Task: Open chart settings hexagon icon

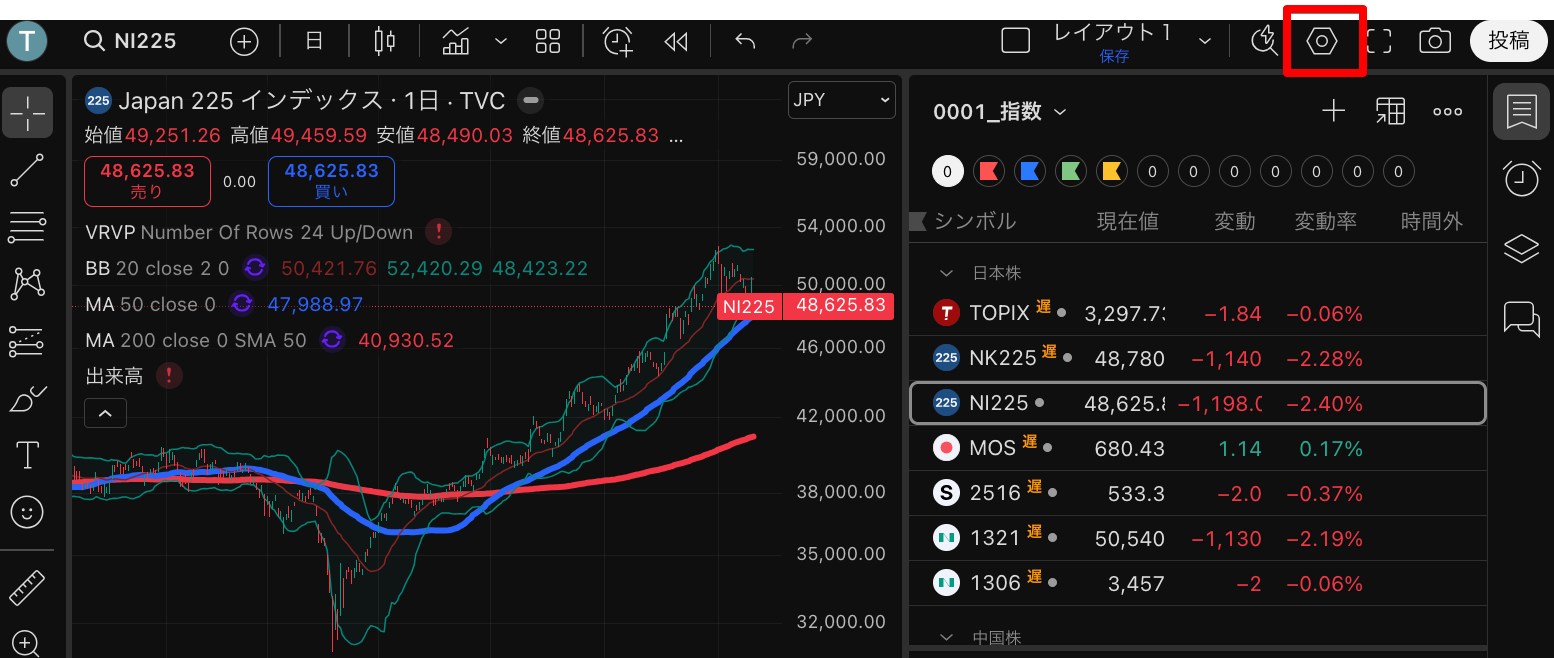Action: tap(1323, 41)
